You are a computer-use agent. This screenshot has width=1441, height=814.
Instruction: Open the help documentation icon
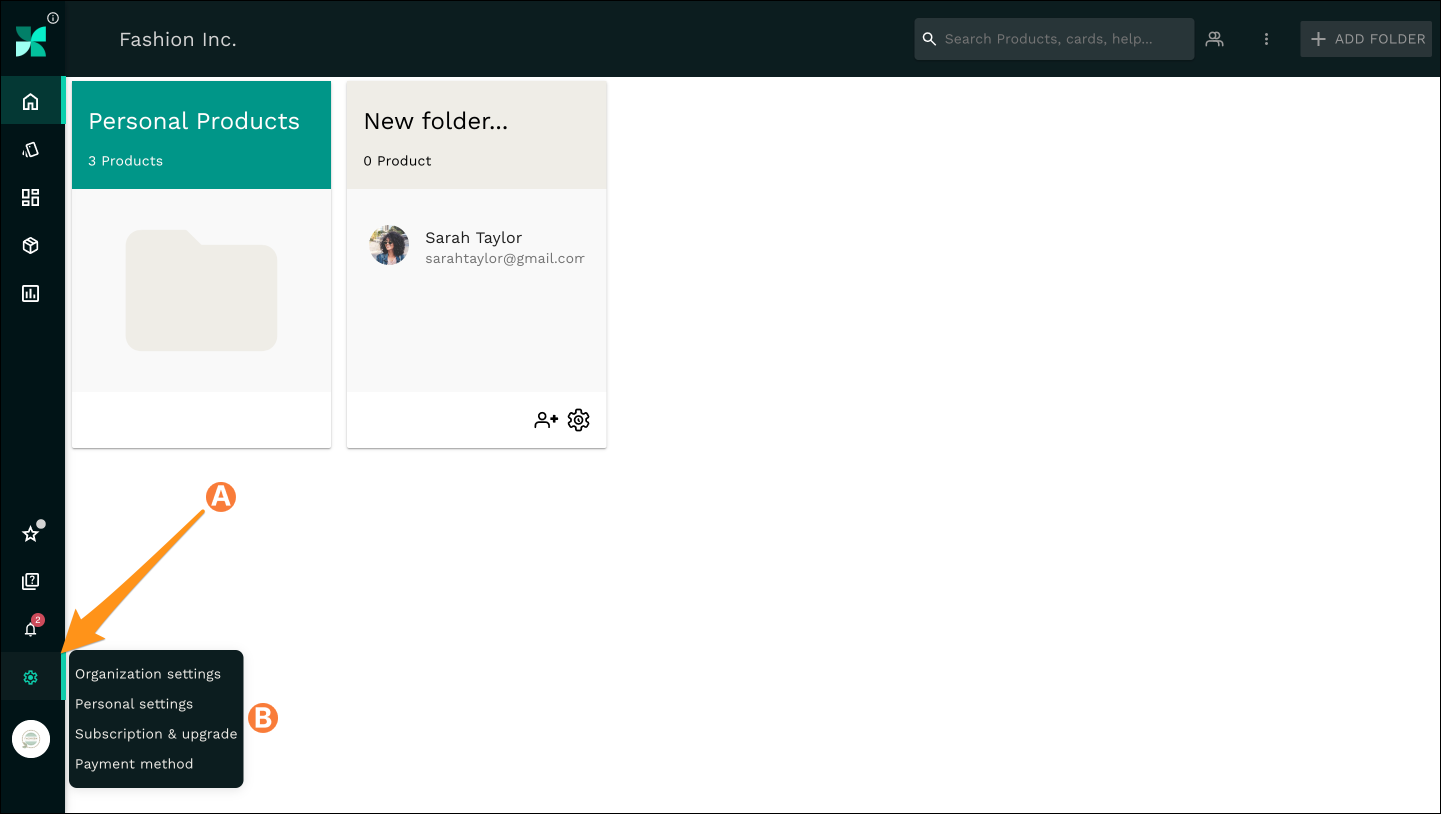pyautogui.click(x=31, y=581)
